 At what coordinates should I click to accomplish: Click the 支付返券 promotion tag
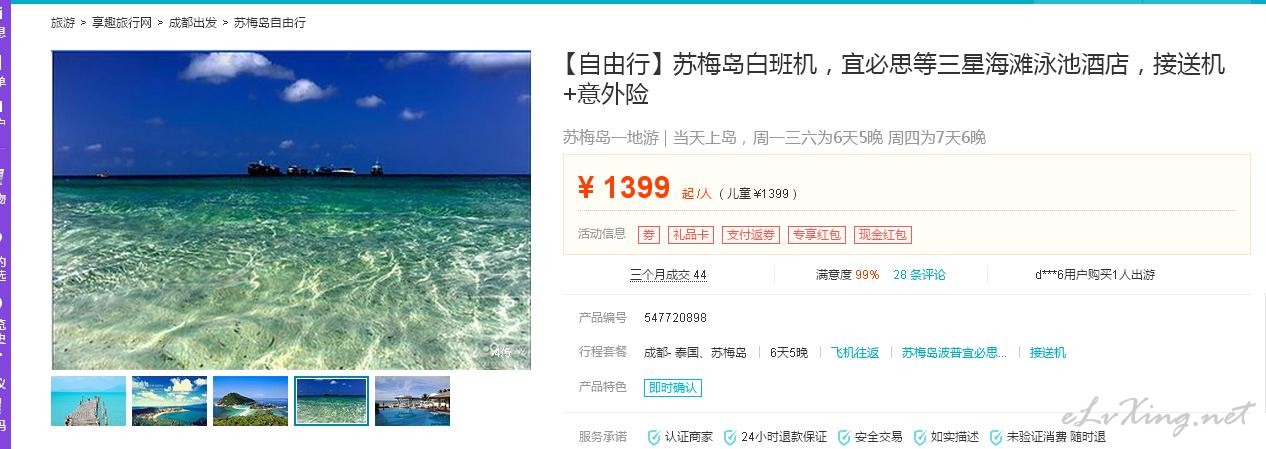point(751,235)
